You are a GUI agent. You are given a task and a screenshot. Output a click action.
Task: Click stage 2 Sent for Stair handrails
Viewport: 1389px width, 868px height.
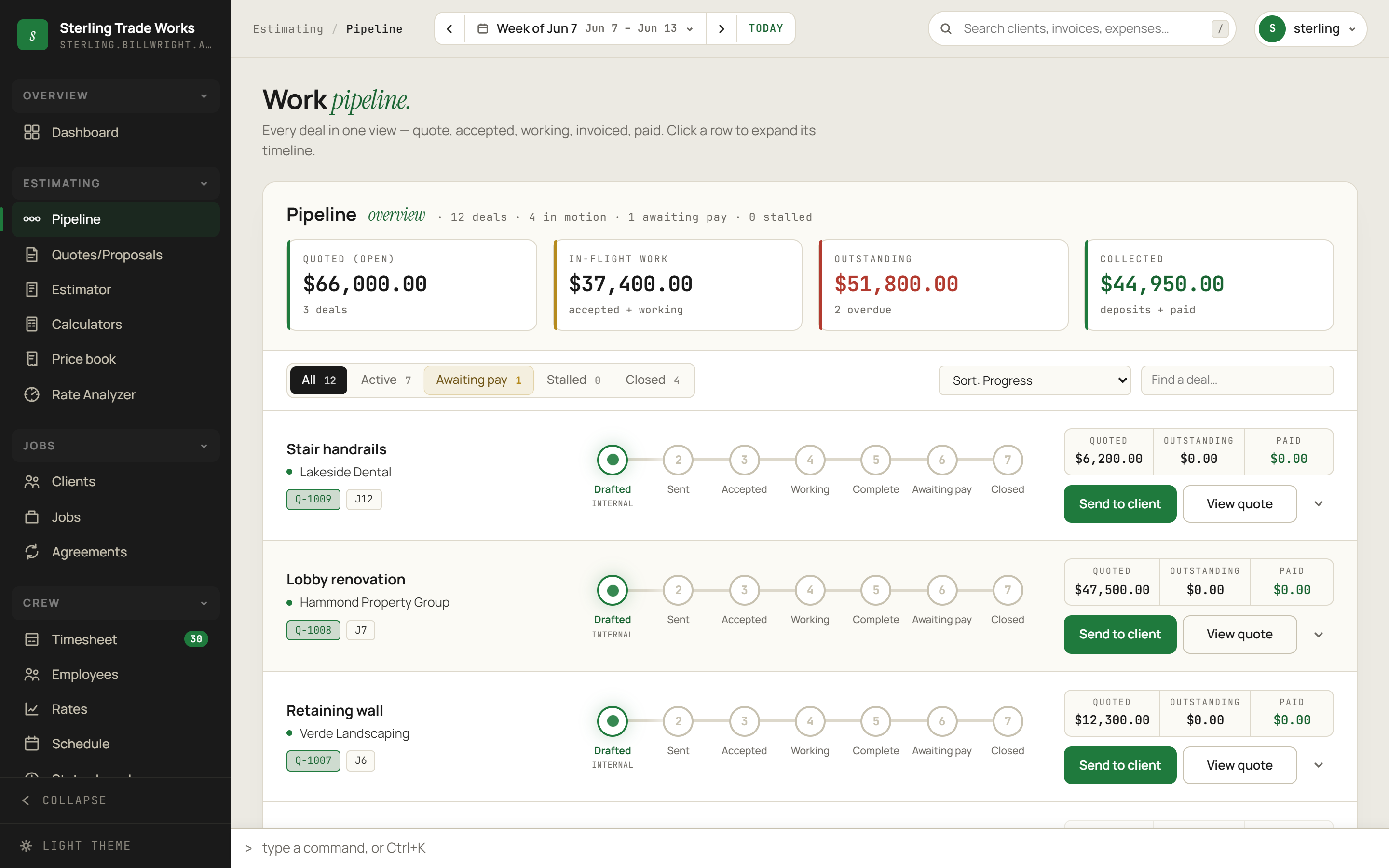coord(678,460)
